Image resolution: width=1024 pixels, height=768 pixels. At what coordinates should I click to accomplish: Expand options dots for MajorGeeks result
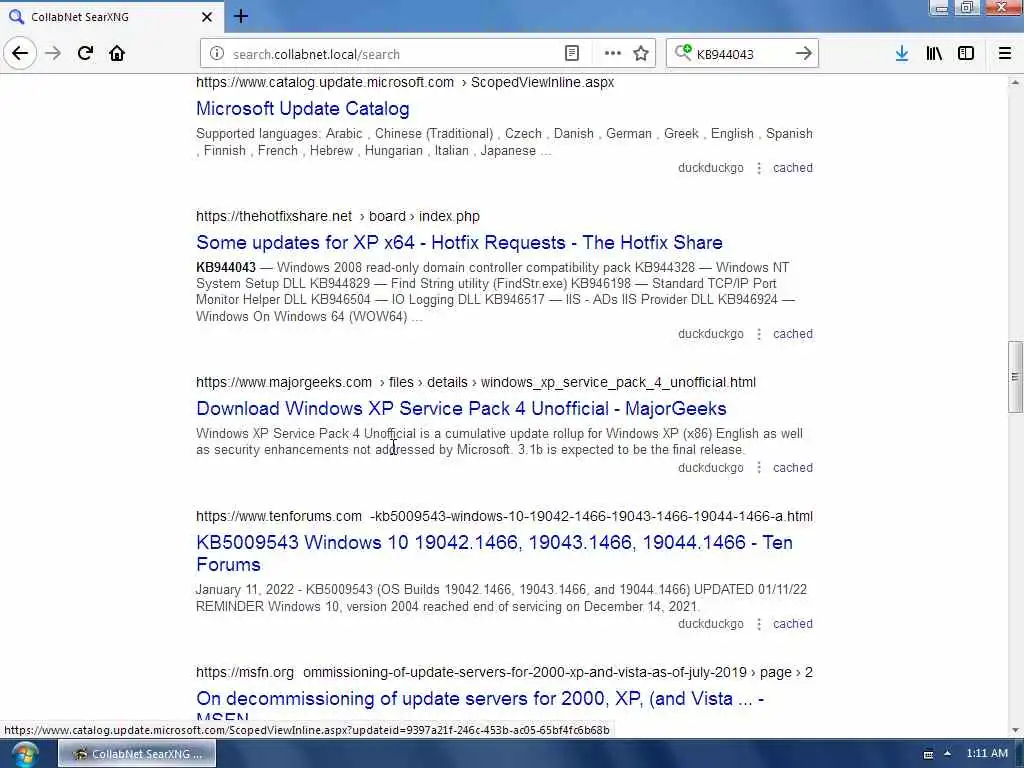[x=758, y=468]
